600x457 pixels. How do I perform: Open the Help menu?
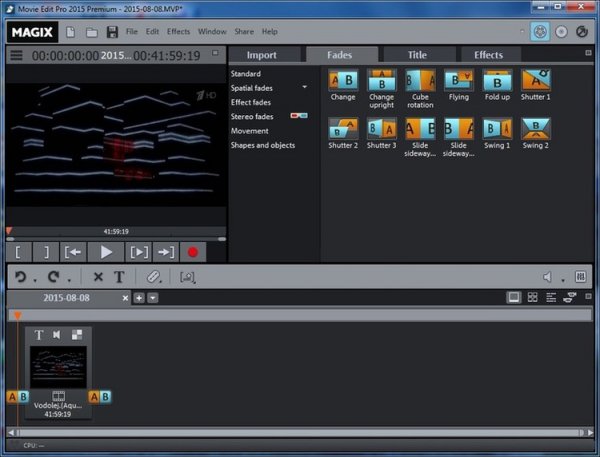click(269, 31)
